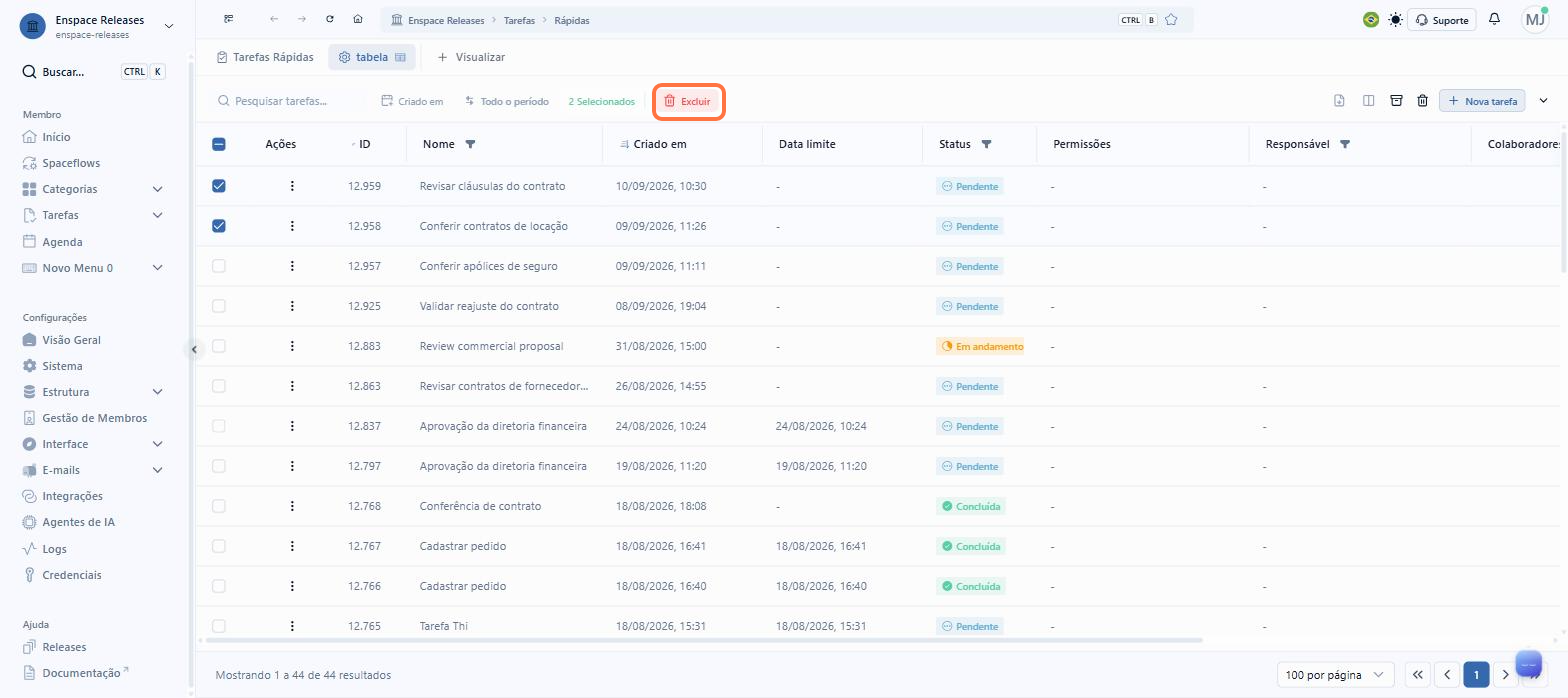Check the Review commercial proposal row
Viewport: 1568px width, 698px height.
[x=219, y=346]
